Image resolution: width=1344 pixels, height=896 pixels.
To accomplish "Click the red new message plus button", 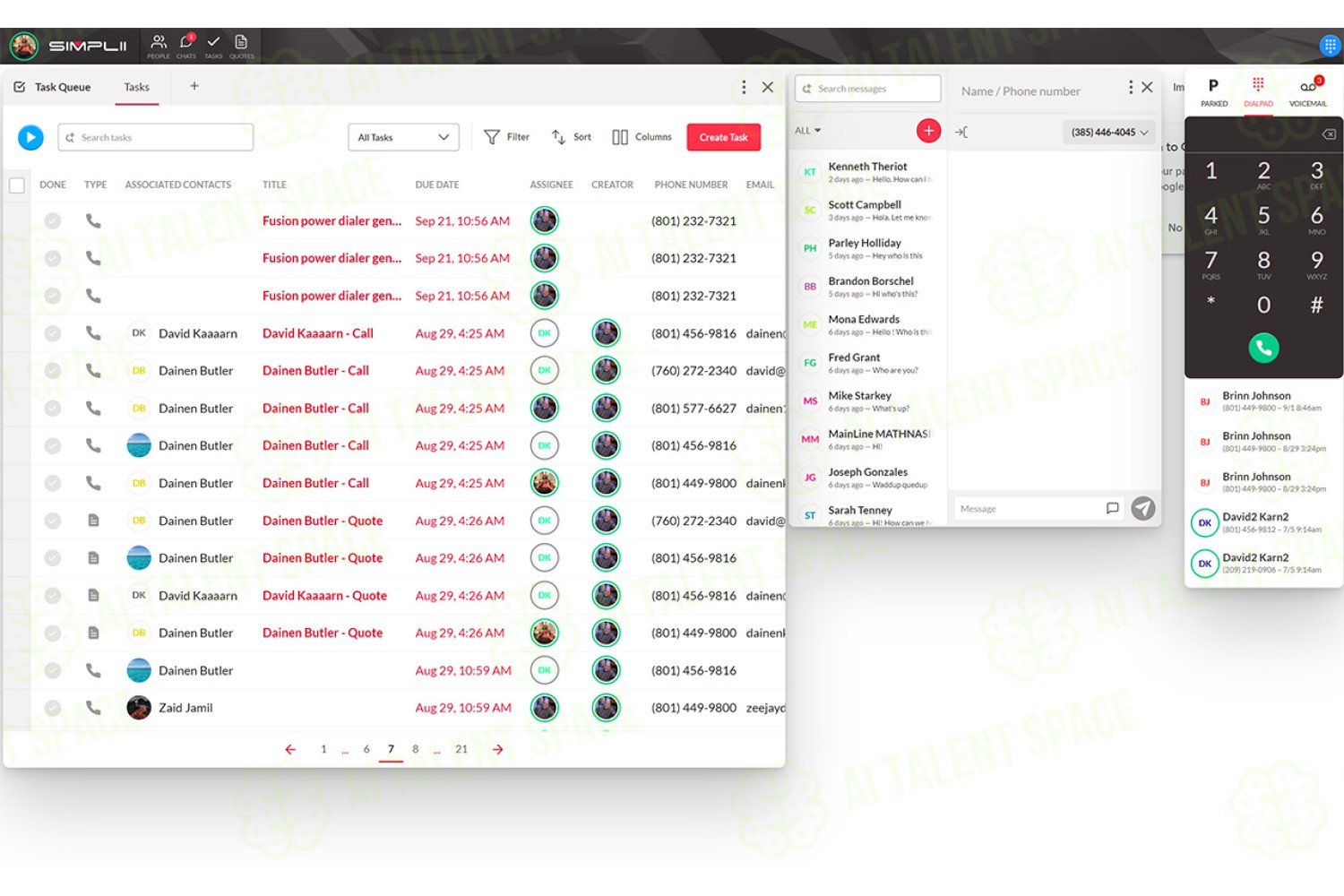I will pos(928,131).
